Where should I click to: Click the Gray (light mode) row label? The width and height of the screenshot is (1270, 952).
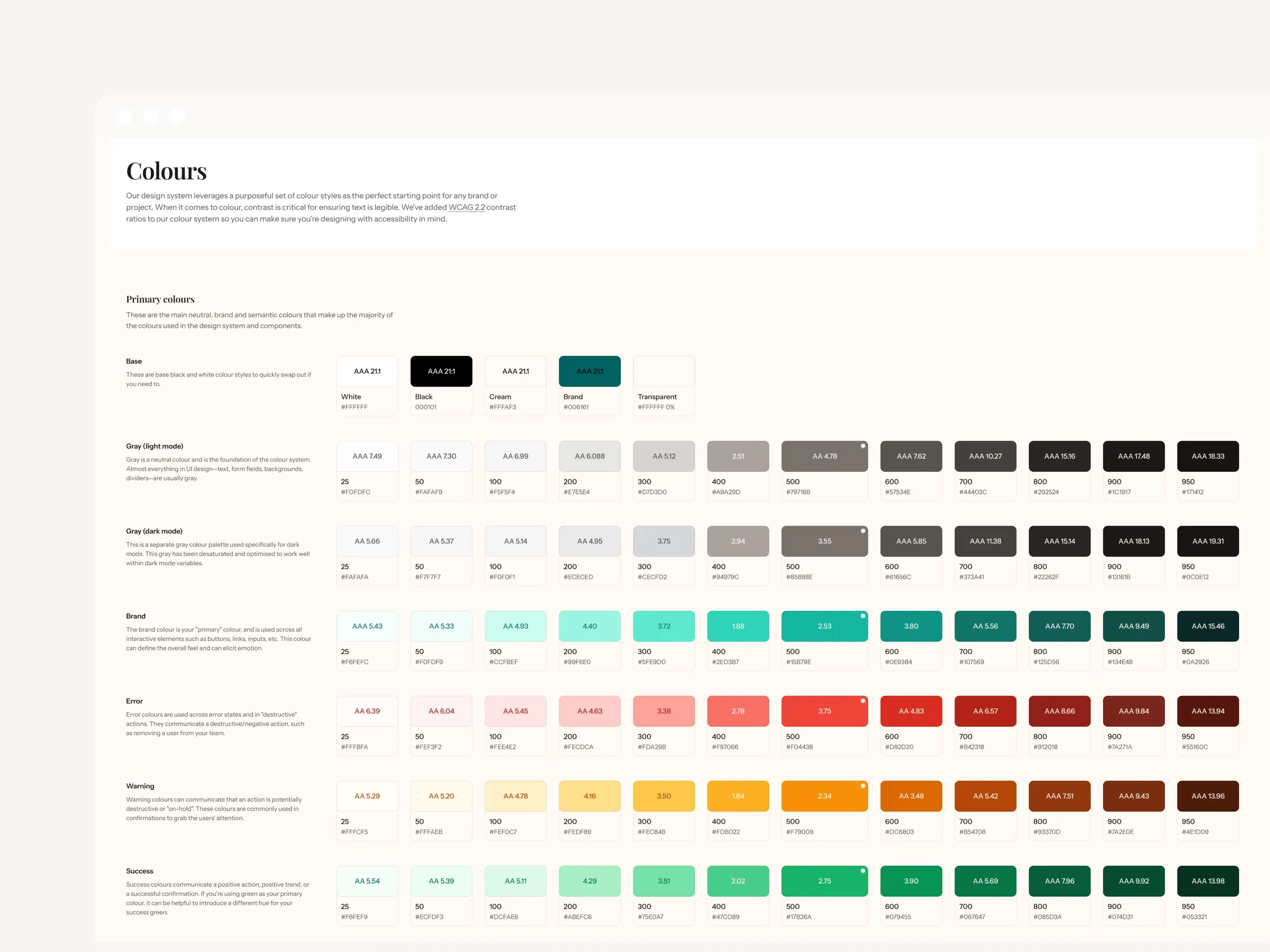tap(155, 446)
